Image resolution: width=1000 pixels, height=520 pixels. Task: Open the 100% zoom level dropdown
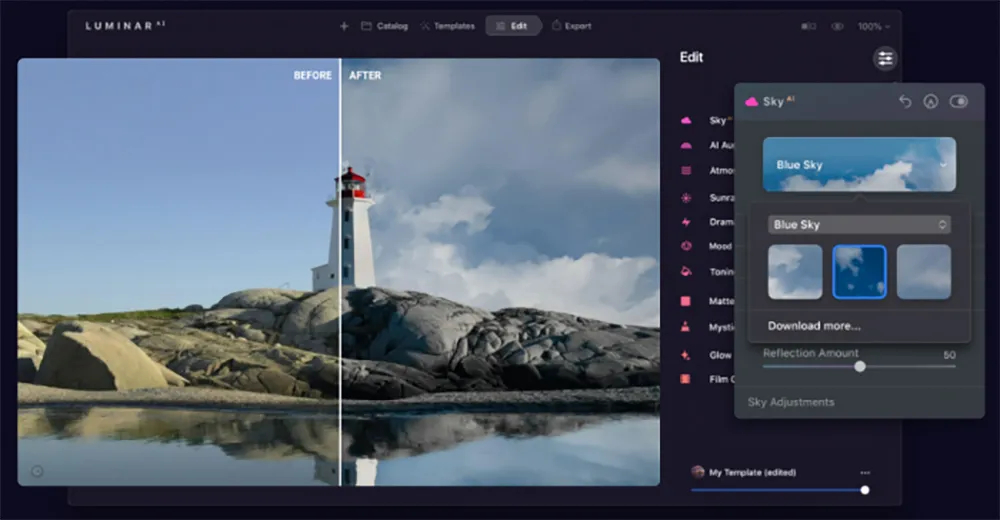click(x=873, y=26)
